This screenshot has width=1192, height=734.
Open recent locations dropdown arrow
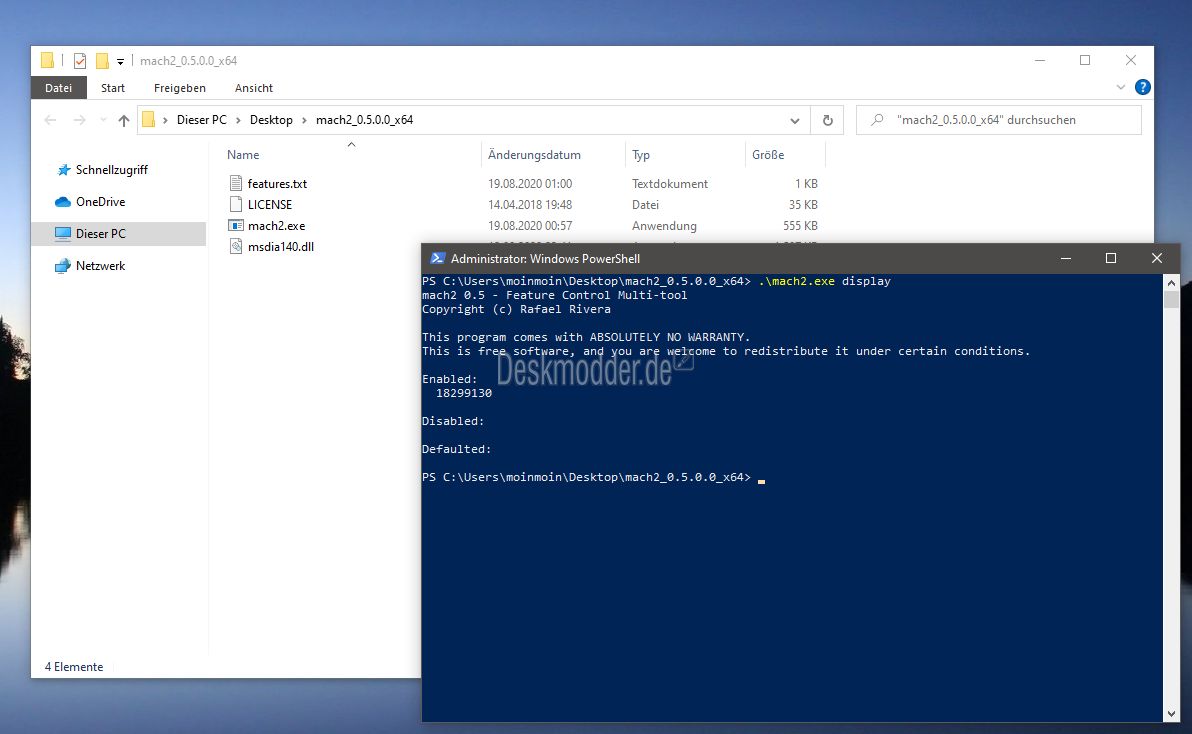103,120
